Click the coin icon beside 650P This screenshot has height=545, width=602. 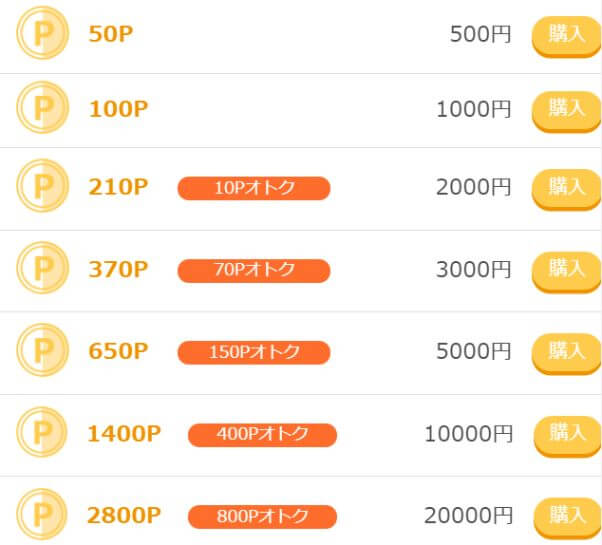click(x=42, y=351)
